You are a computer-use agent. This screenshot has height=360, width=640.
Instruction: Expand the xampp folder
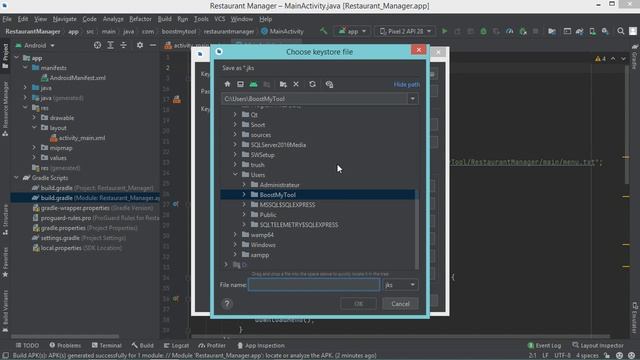pyautogui.click(x=235, y=255)
